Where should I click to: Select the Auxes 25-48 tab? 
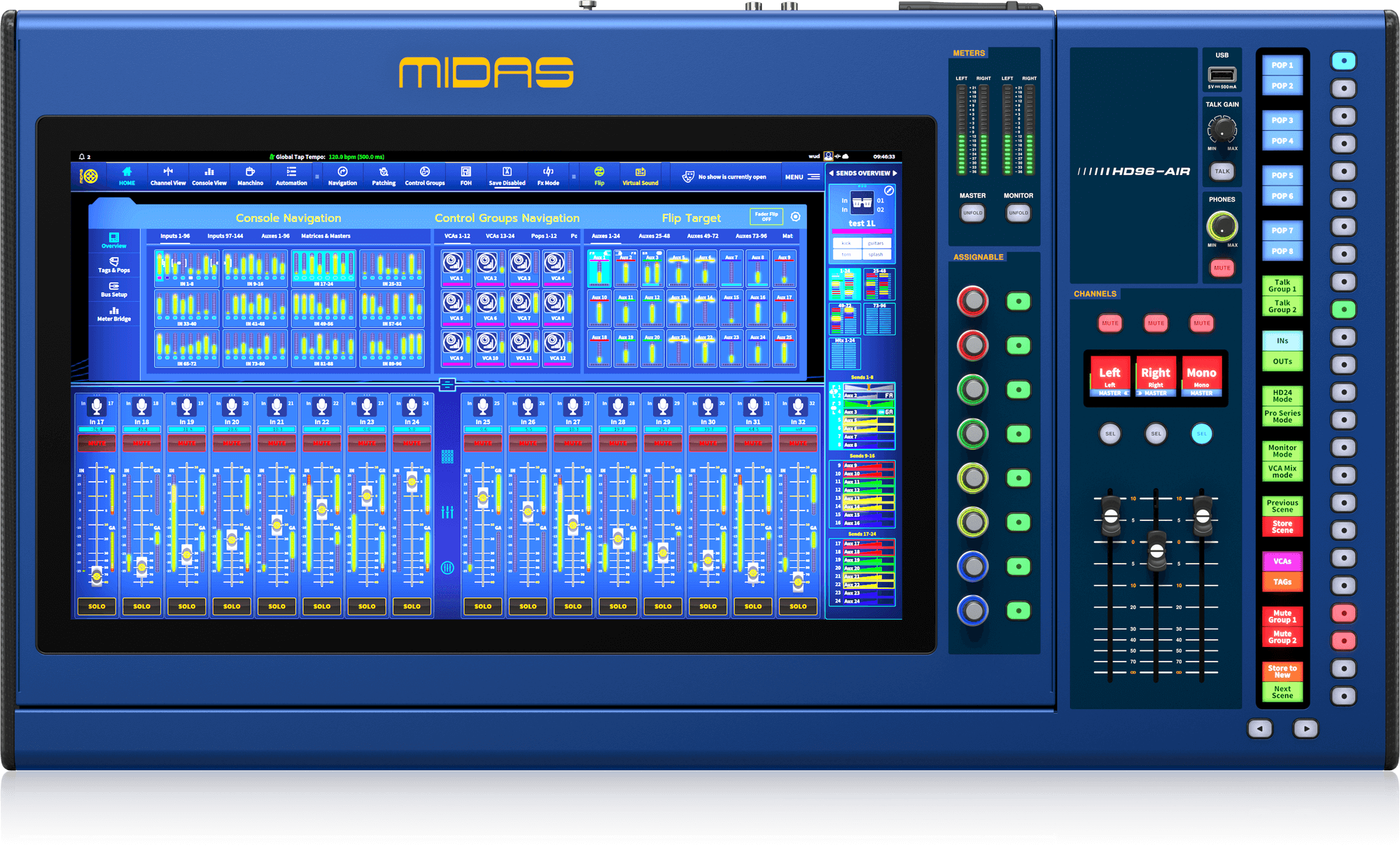(654, 236)
